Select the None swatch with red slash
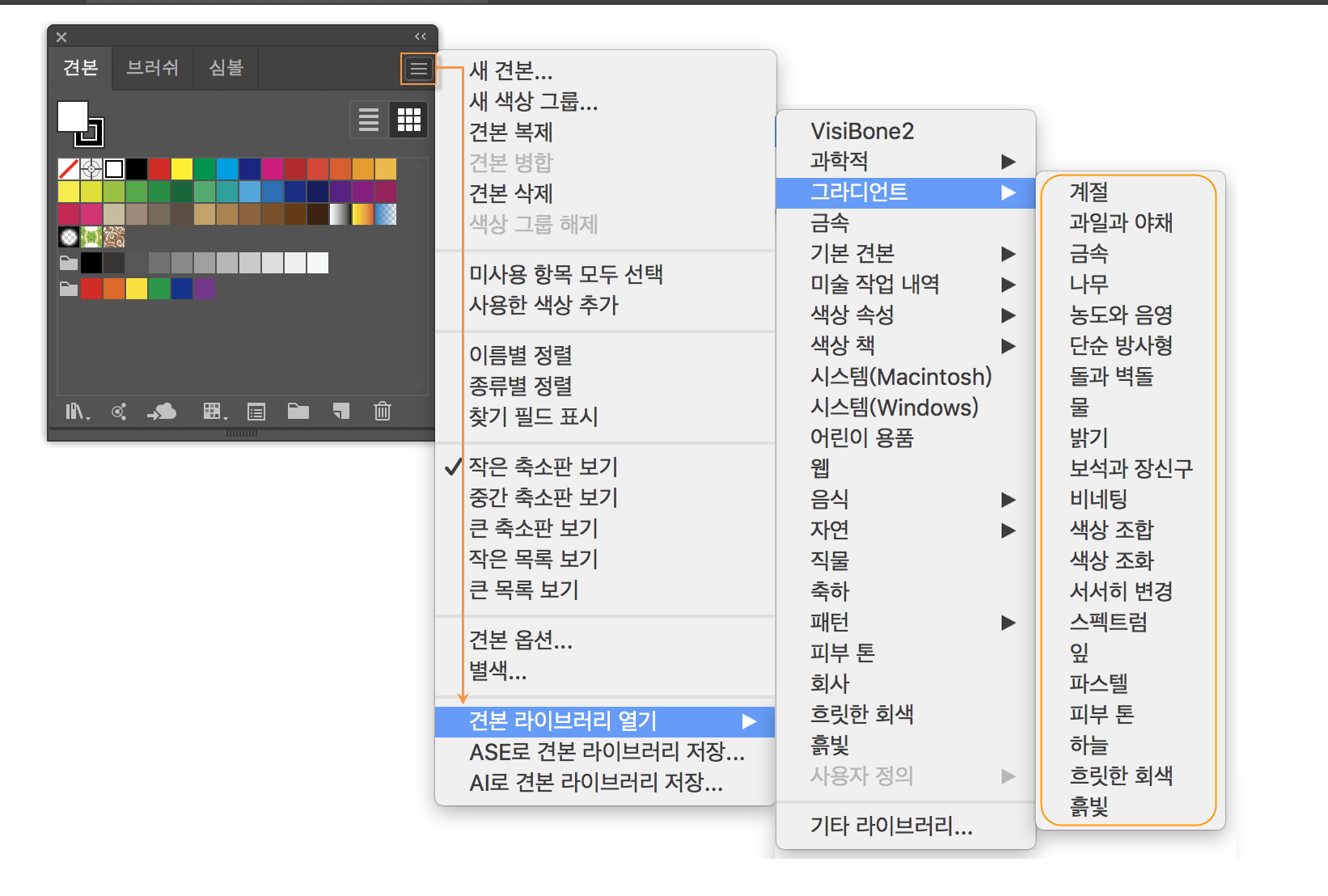Screen dimensions: 1328x896 pos(69,169)
